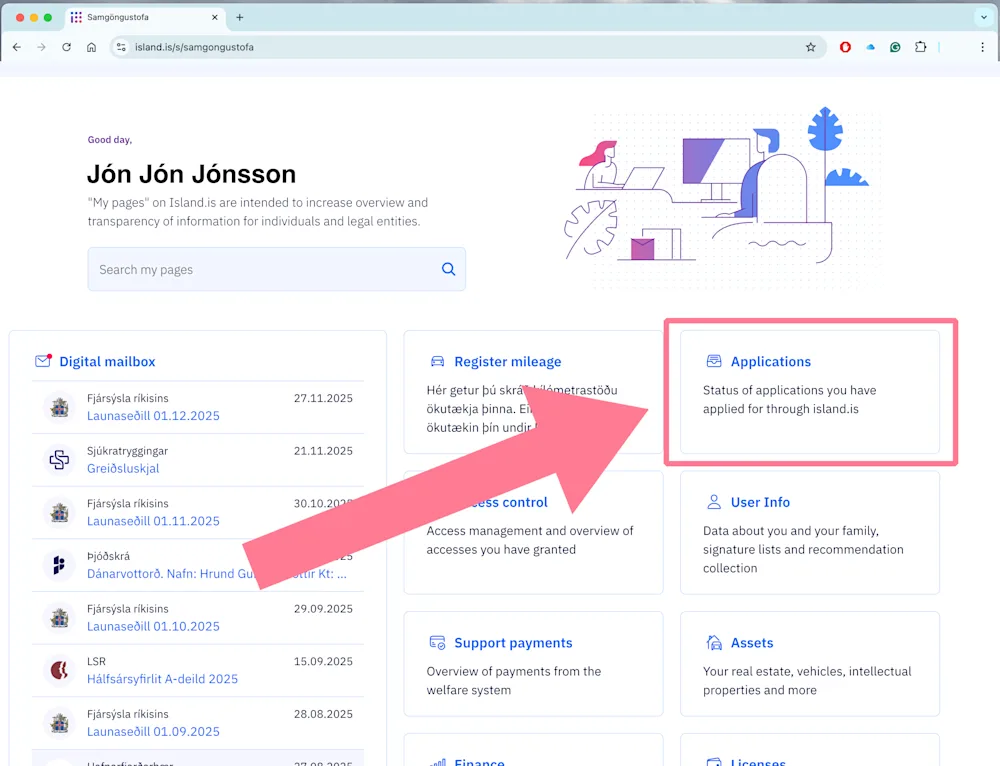1000x766 pixels.
Task: Click the date 21.11.2025 in mailbox
Action: (323, 451)
